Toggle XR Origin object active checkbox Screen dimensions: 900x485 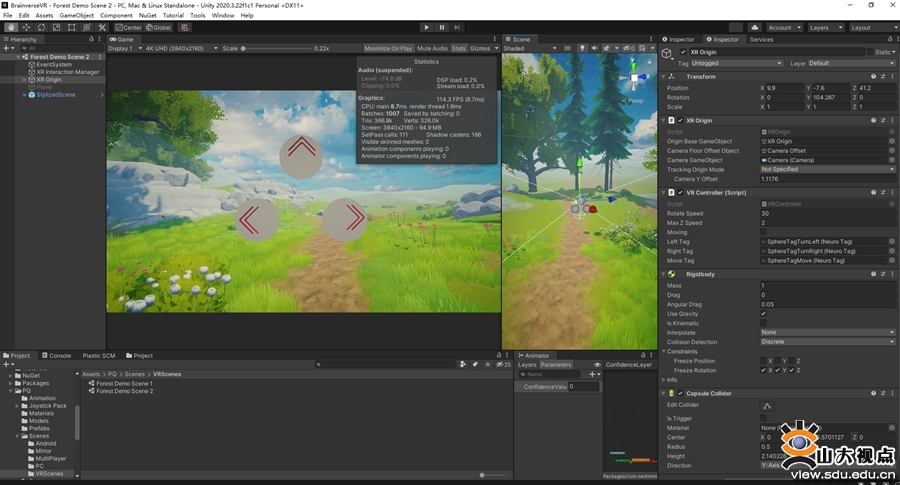[683, 52]
